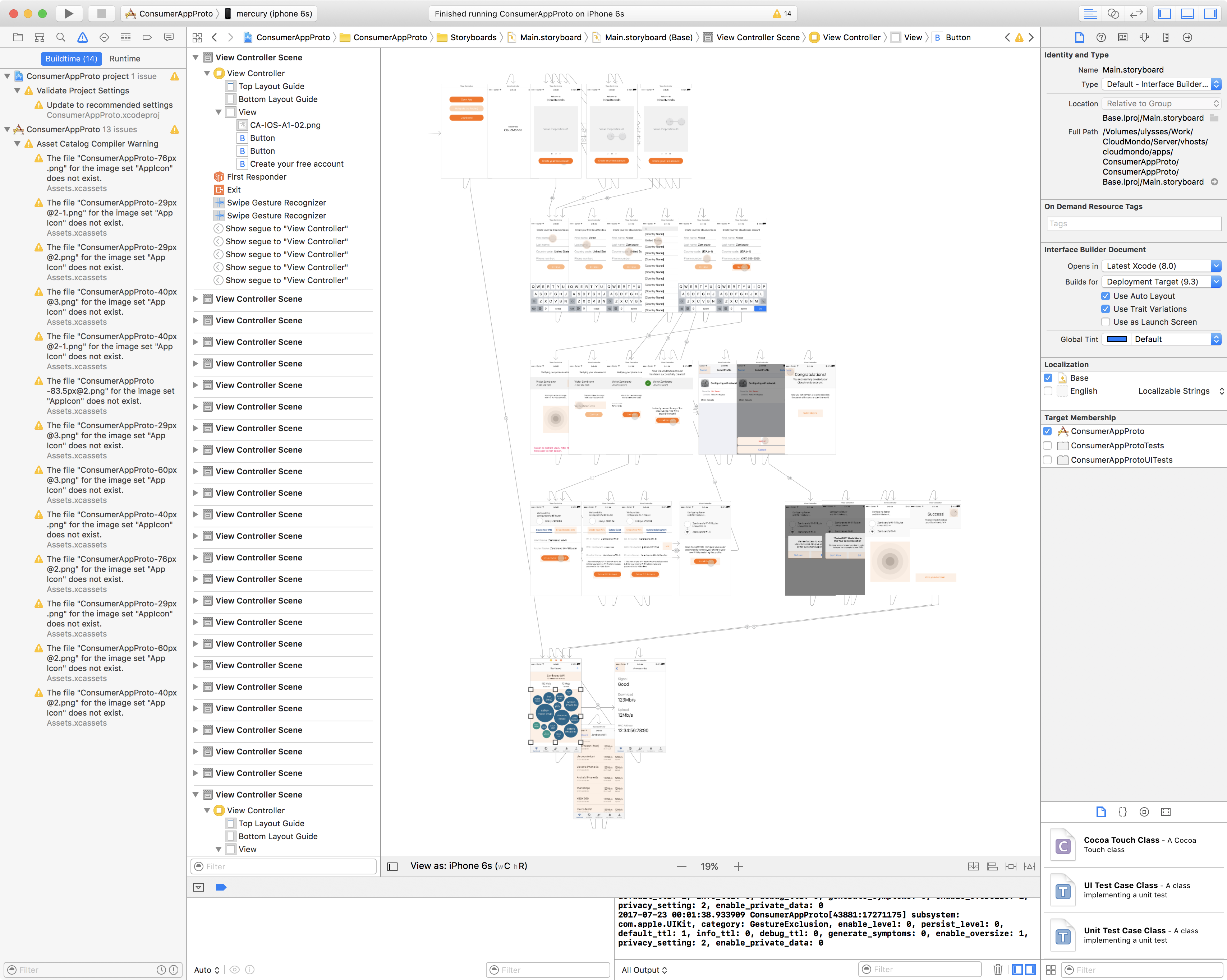Zoom in the storyboard canvas
Viewport: 1227px width, 980px height.
[x=738, y=866]
